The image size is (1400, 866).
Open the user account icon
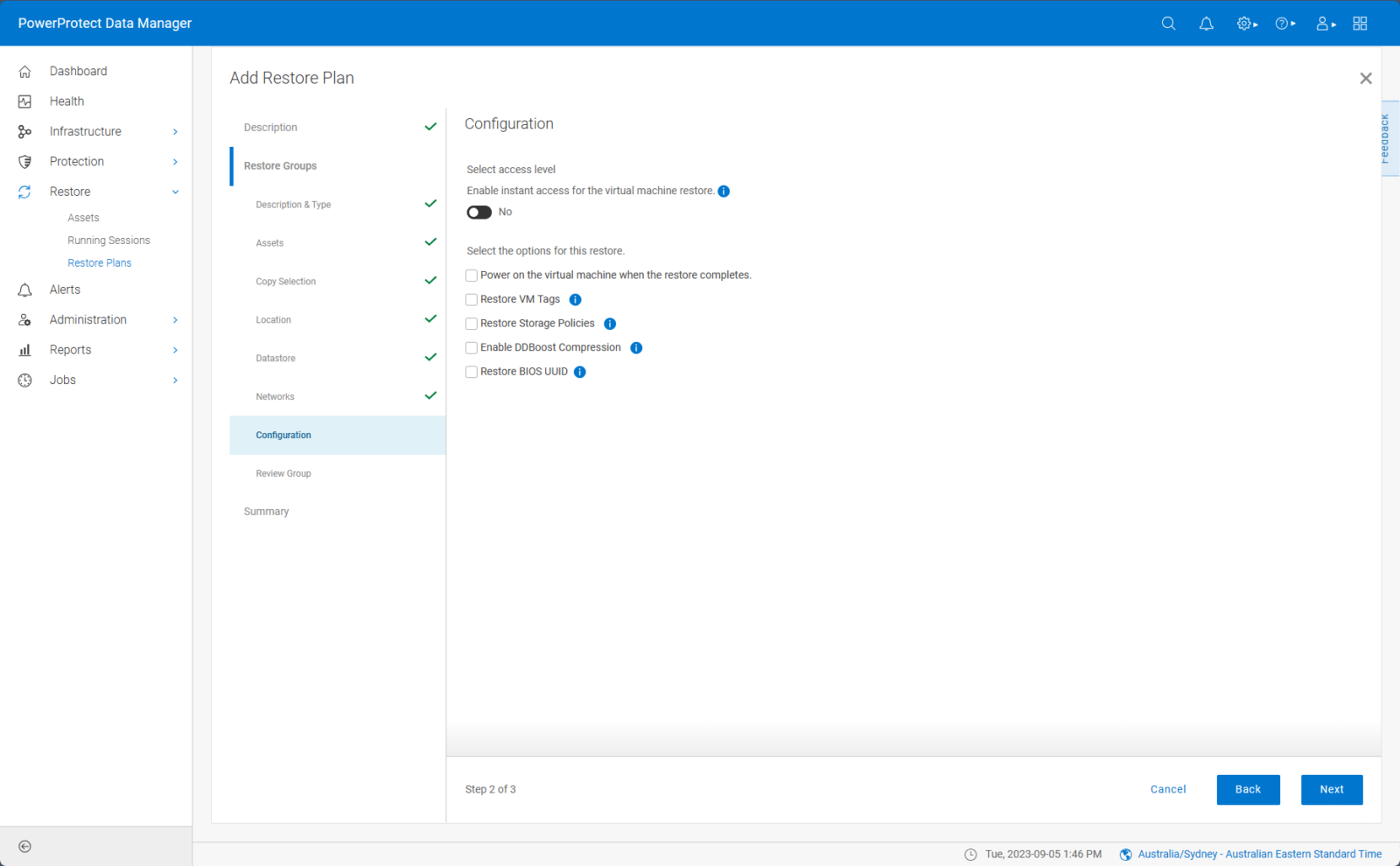(x=1321, y=23)
